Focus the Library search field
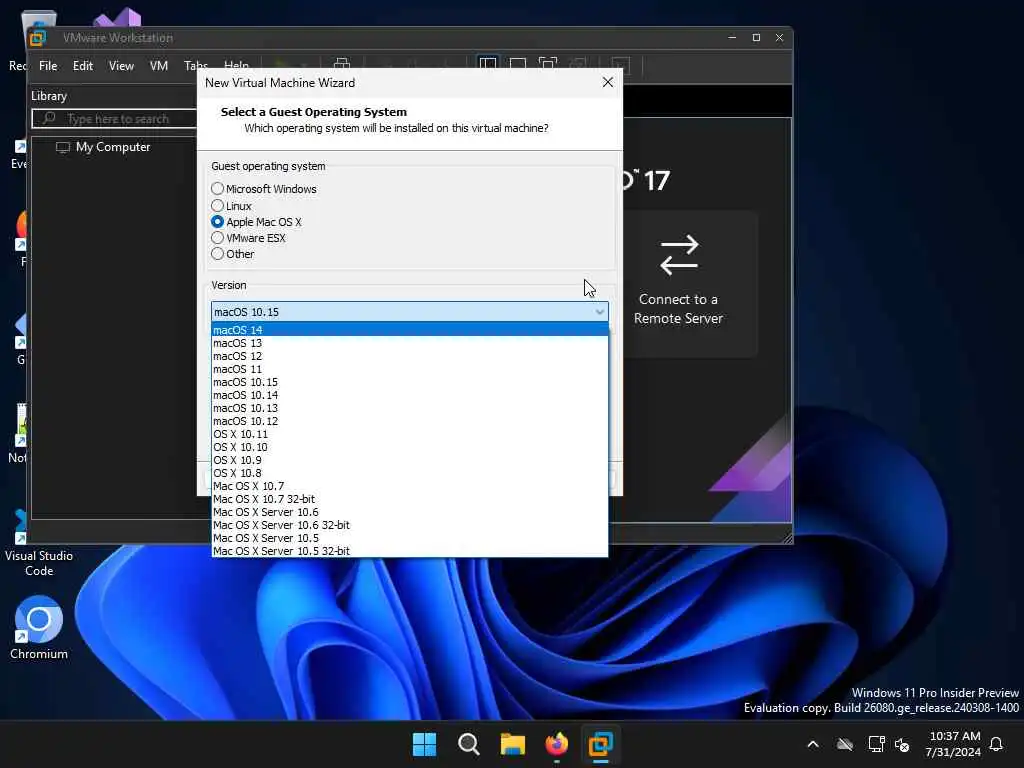This screenshot has height=768, width=1024. click(x=115, y=119)
